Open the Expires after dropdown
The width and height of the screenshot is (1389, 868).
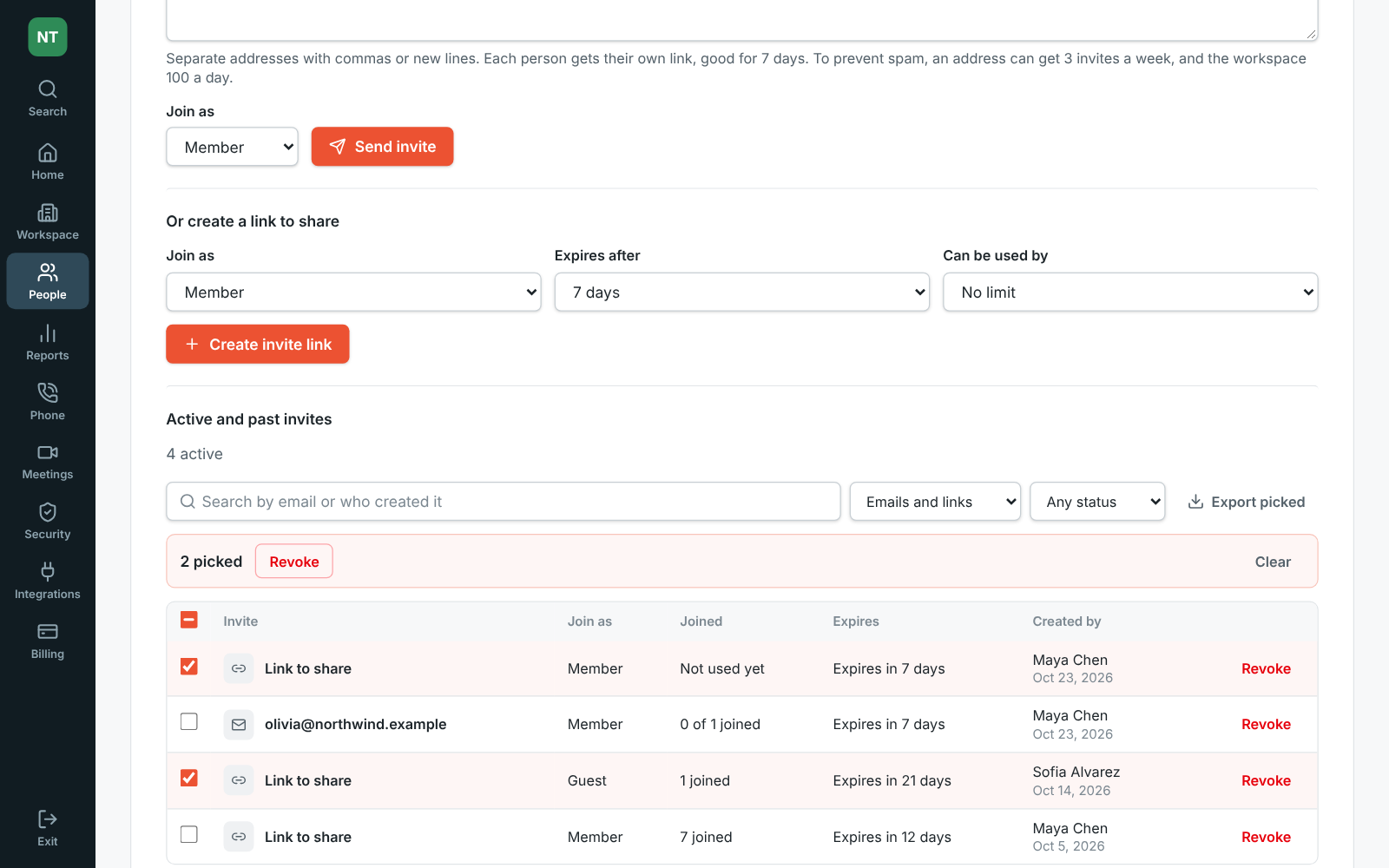tap(742, 293)
